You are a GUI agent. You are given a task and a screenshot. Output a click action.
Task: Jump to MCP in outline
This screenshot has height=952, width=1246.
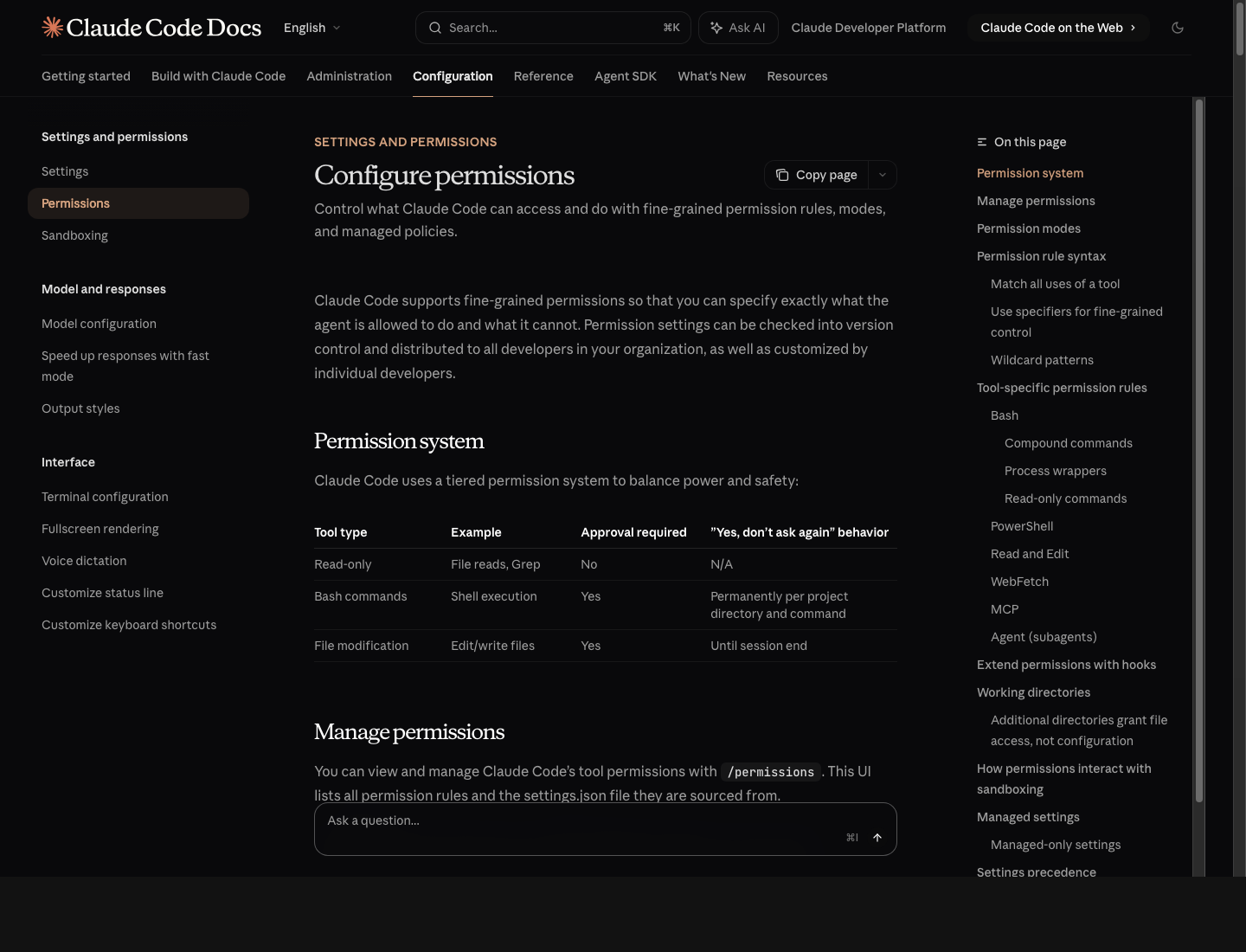tap(1005, 609)
